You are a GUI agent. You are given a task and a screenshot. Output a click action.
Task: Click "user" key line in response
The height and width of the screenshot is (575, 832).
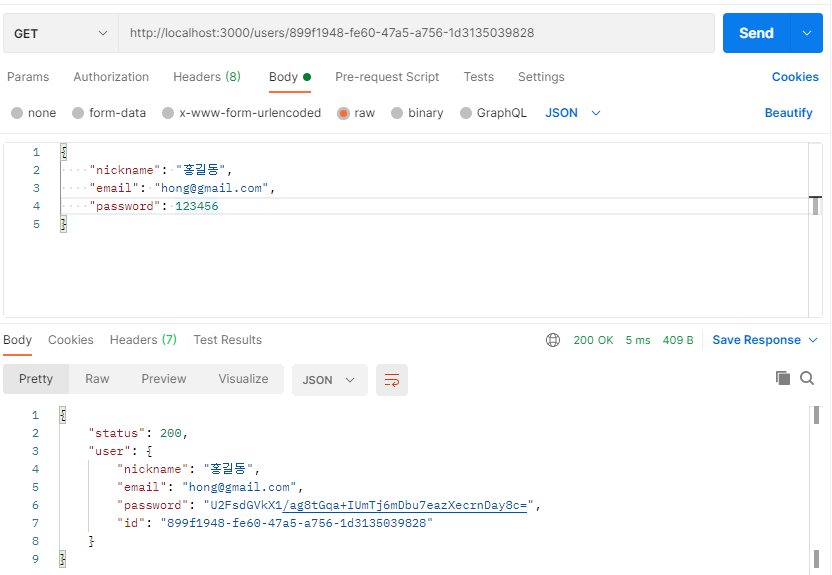[x=120, y=451]
